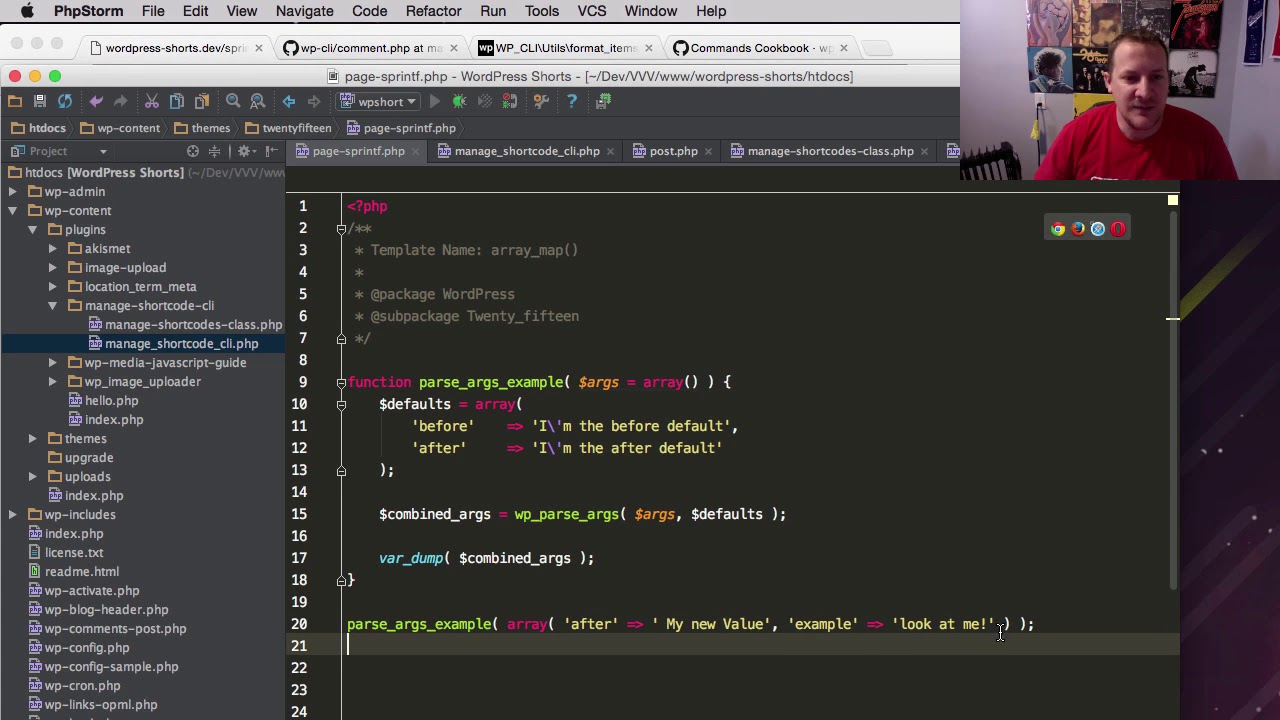Screen dimensions: 1280x720
Task: Collapse the manage-shortcode-cli folder
Action: click(x=52, y=306)
